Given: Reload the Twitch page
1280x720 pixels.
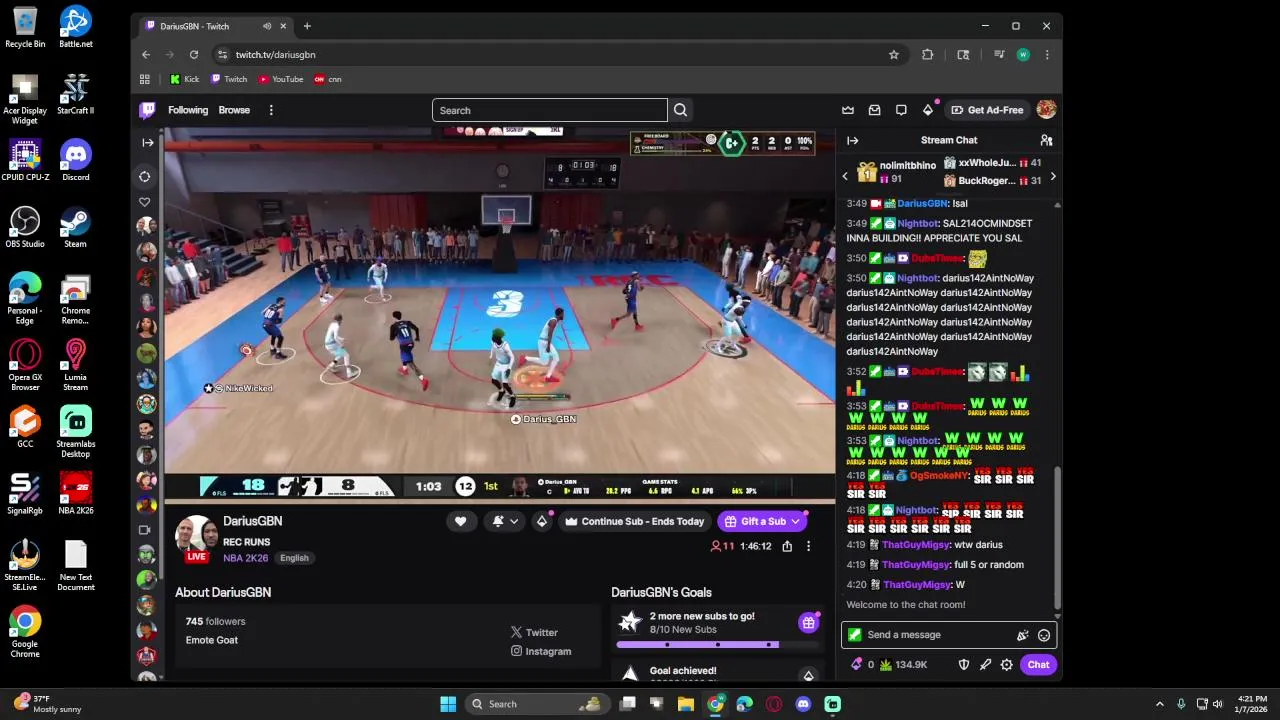Looking at the screenshot, I should pos(194,55).
